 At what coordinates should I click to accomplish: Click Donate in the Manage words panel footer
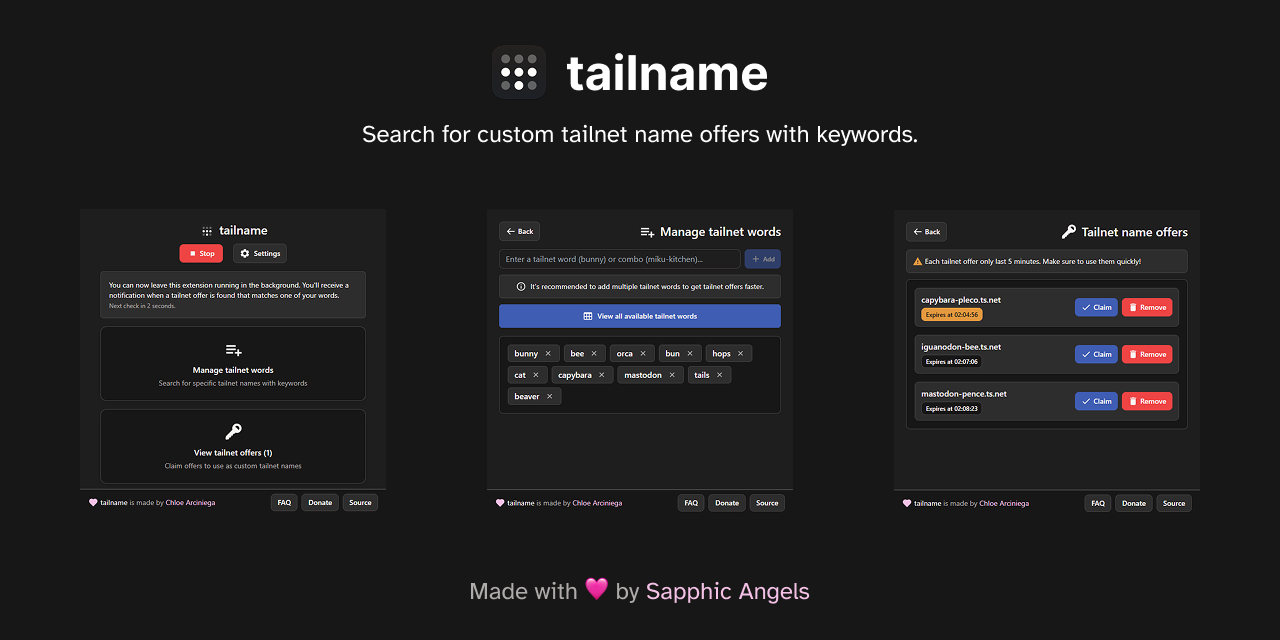(727, 503)
